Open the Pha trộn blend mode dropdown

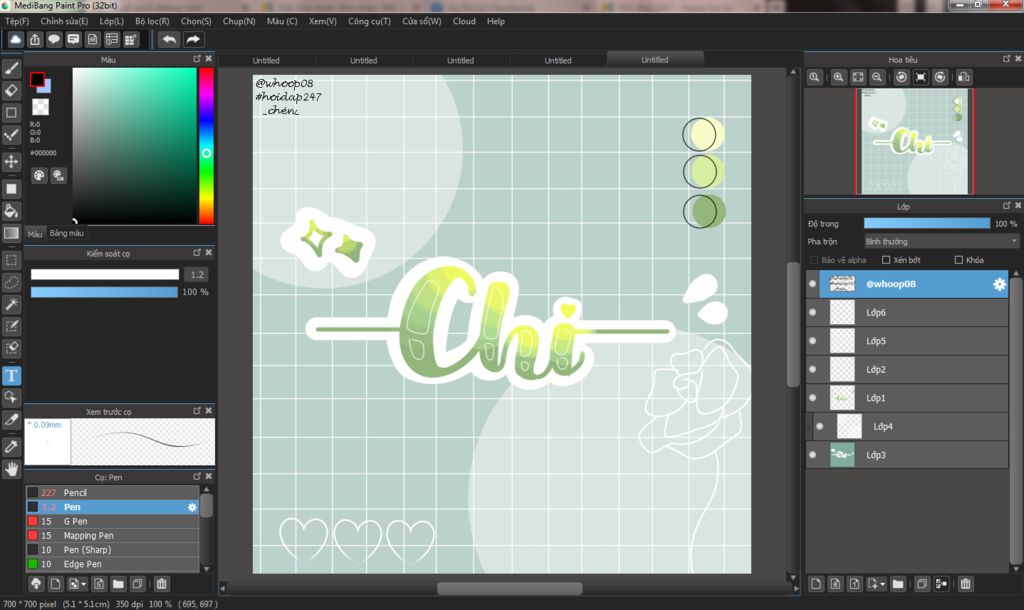[941, 242]
